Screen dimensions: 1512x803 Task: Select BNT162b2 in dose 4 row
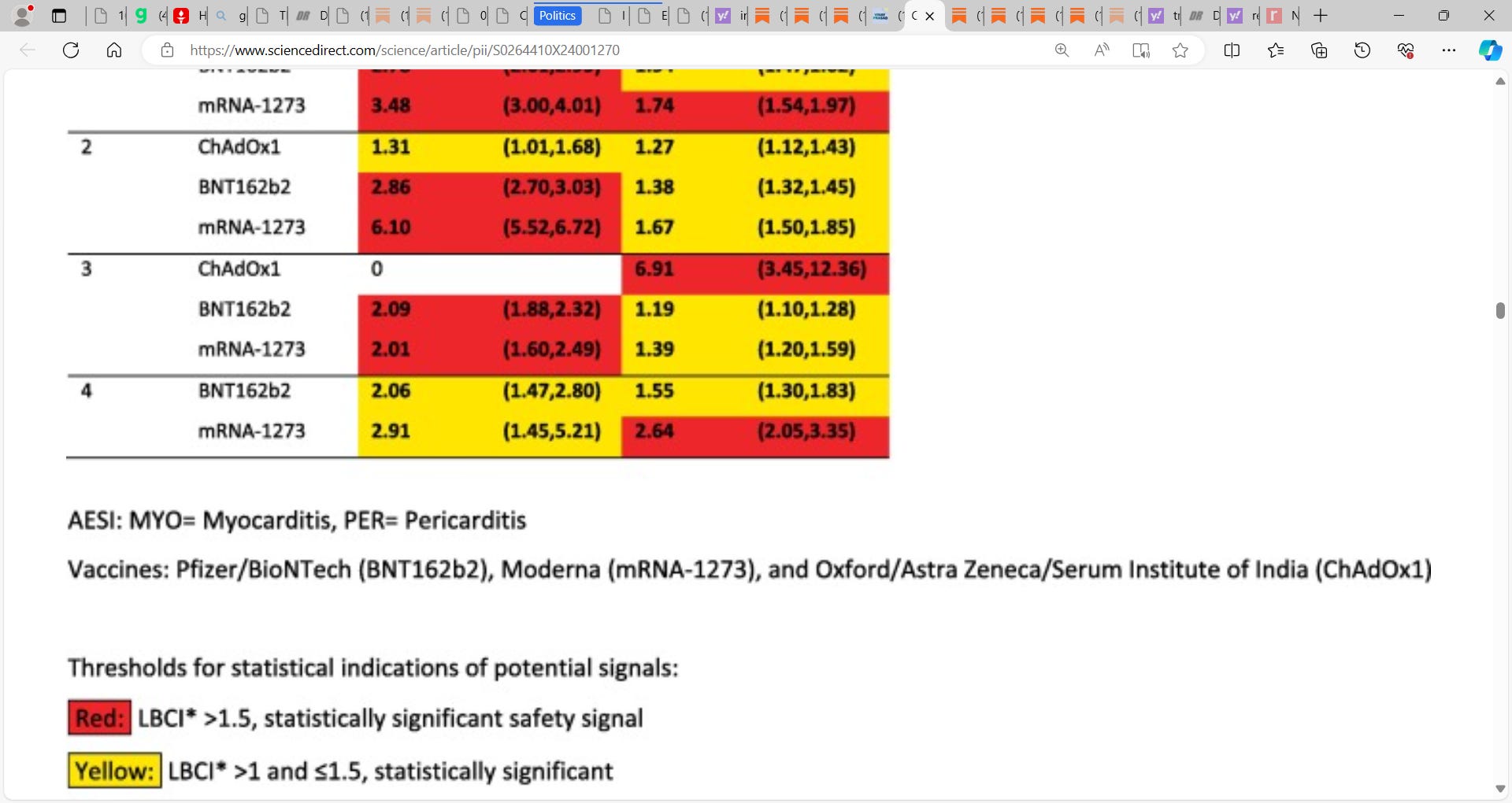click(244, 391)
